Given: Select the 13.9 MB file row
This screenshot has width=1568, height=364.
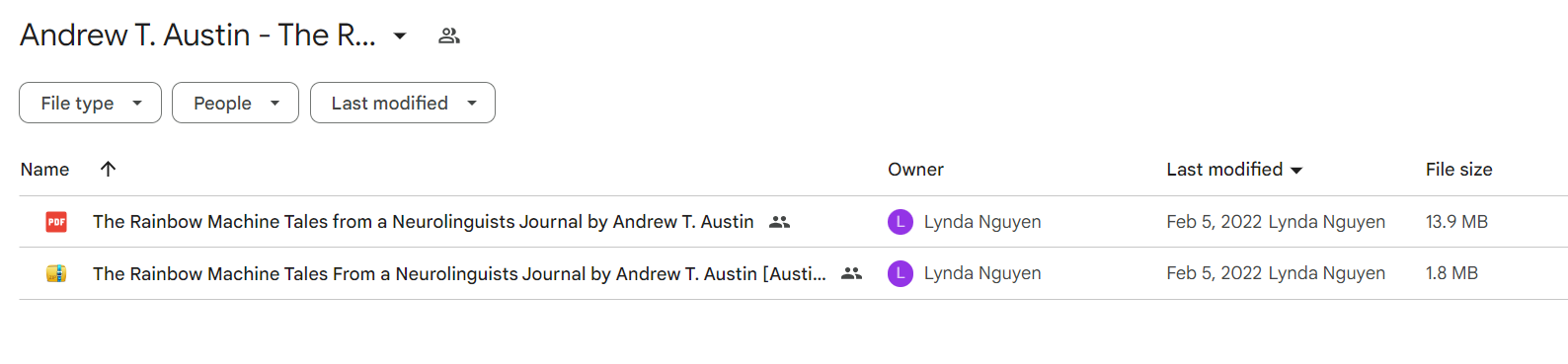Looking at the screenshot, I should [793, 222].
